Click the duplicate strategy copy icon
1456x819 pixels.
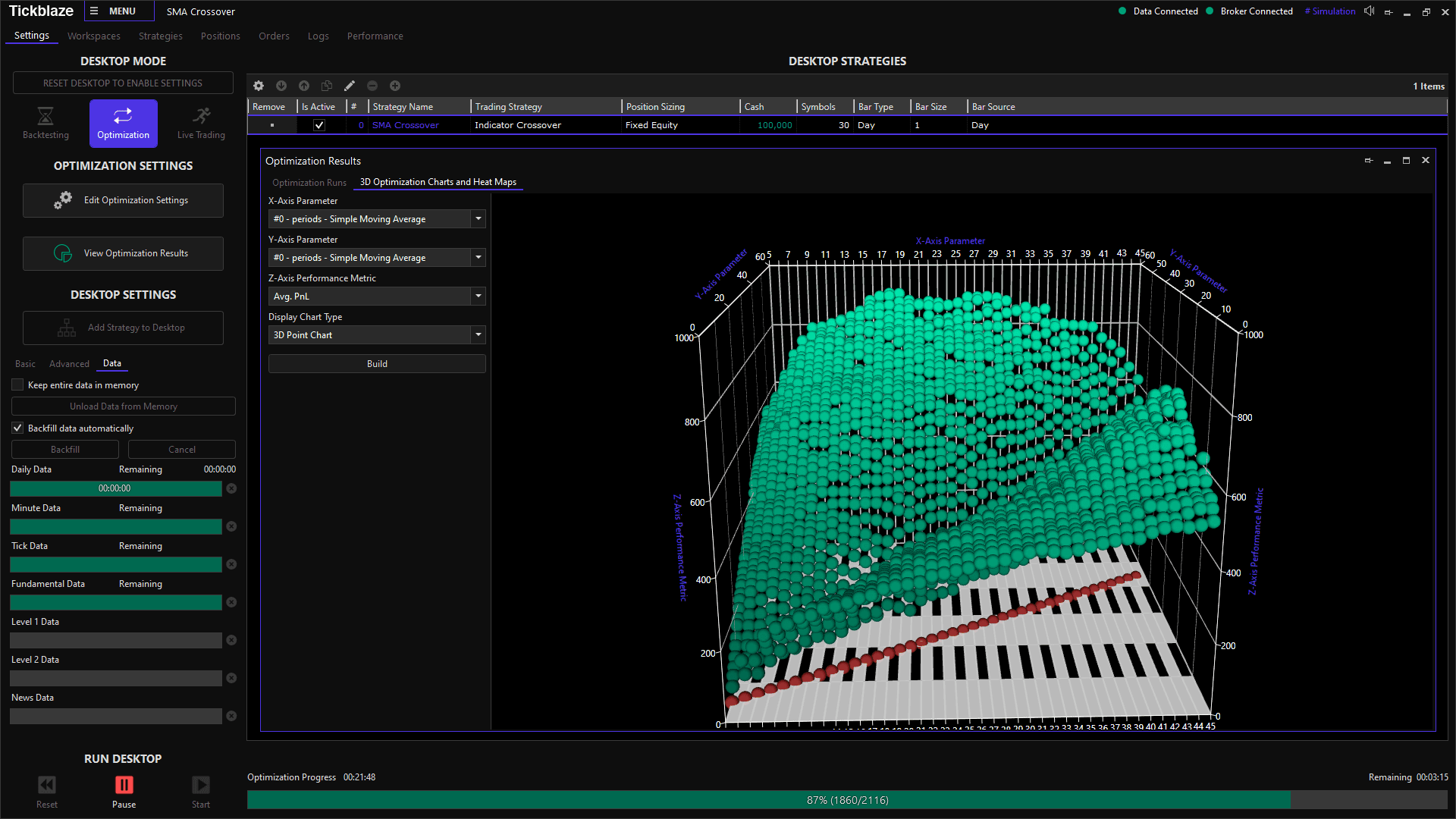coord(327,86)
